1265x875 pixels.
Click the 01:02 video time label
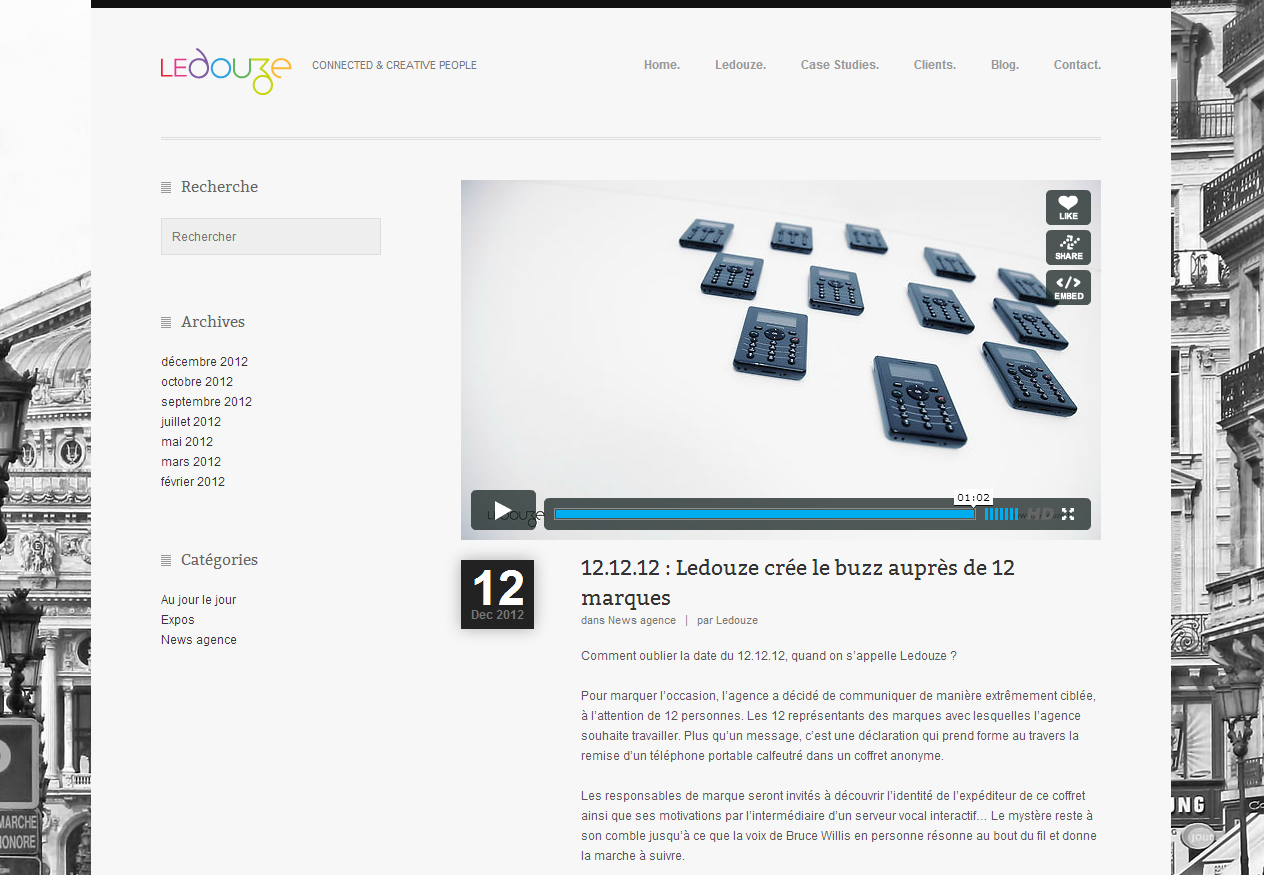pyautogui.click(x=973, y=497)
